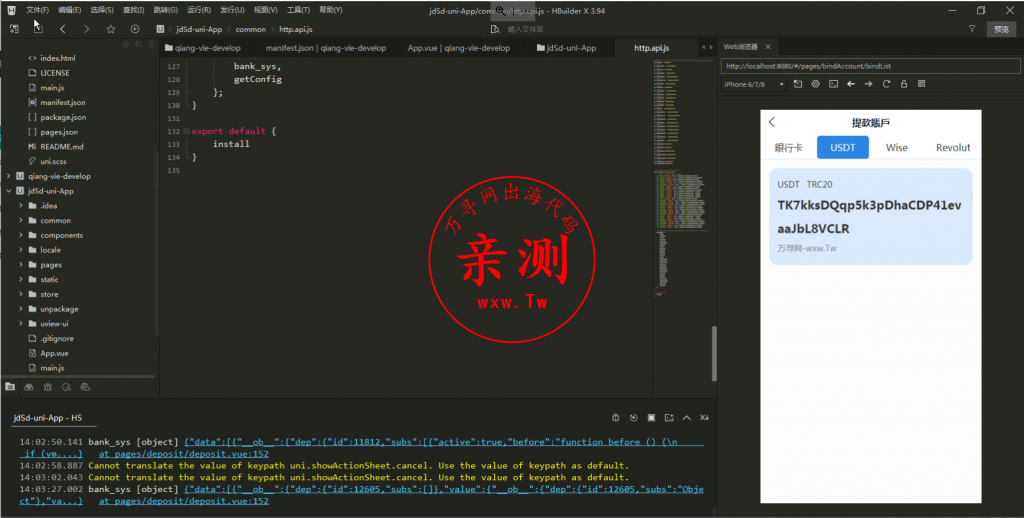Viewport: 1024px width, 518px height.
Task: Click the 预览 preview button
Action: pyautogui.click(x=1001, y=29)
